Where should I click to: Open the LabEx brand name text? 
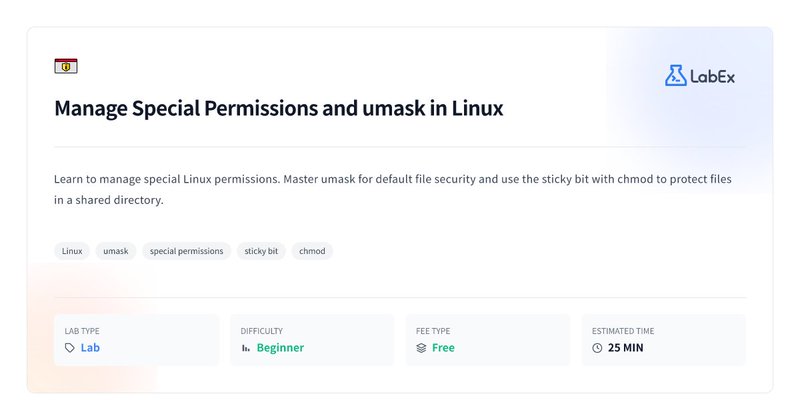712,77
